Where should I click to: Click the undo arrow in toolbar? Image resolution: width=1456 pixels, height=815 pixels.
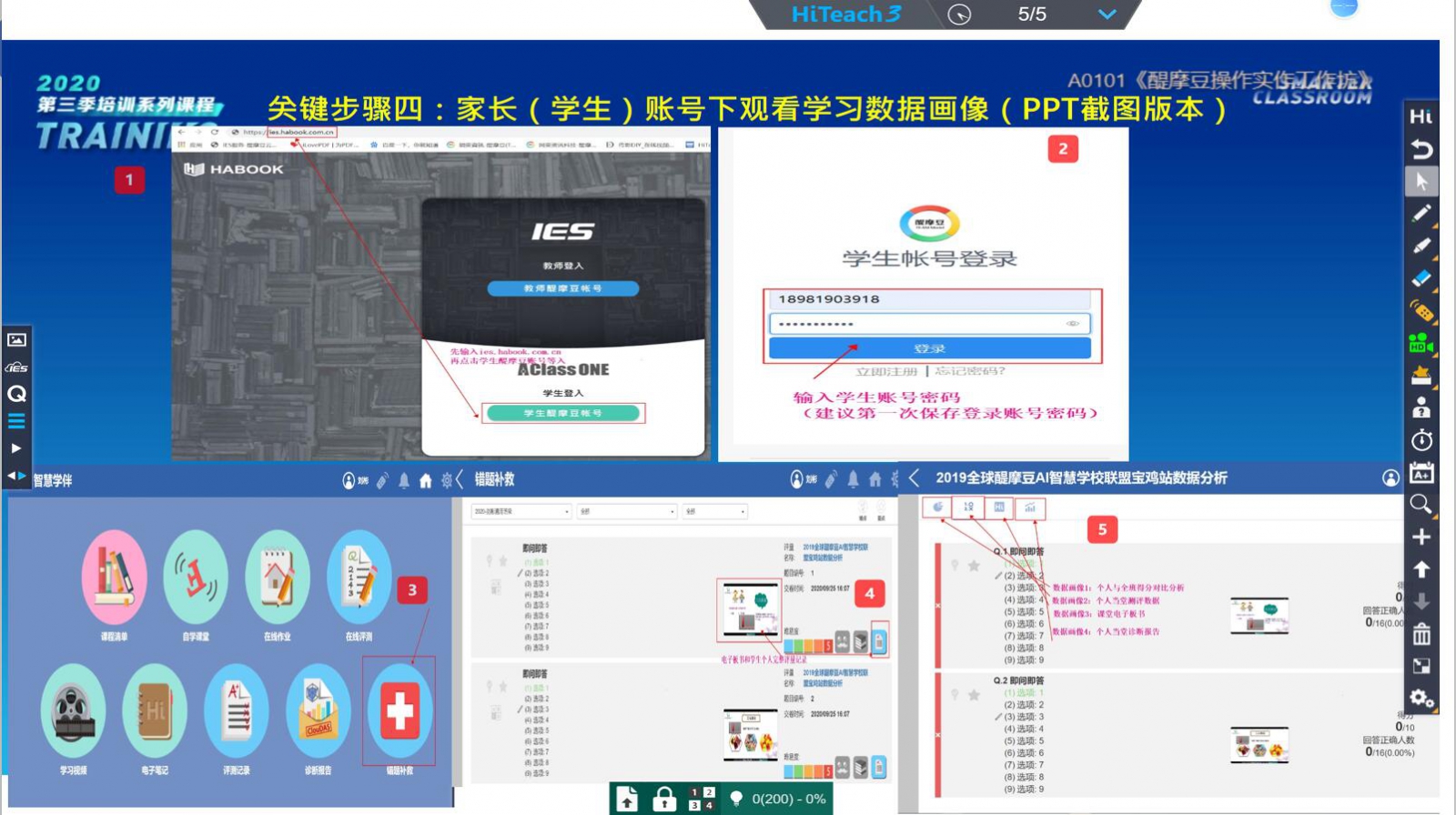point(1421,149)
